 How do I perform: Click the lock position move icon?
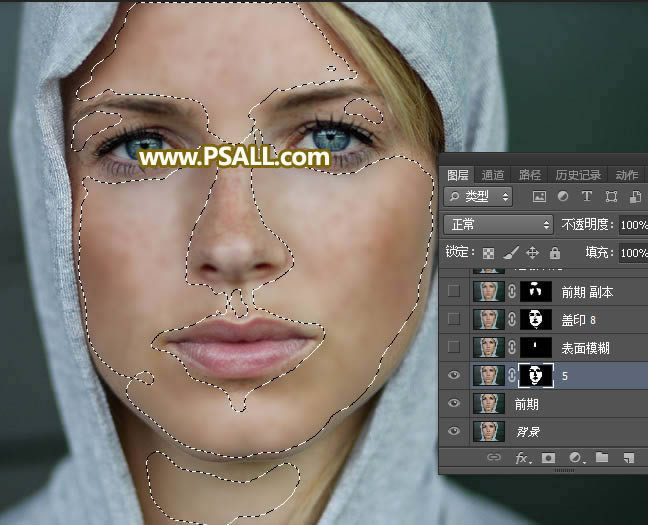(532, 253)
